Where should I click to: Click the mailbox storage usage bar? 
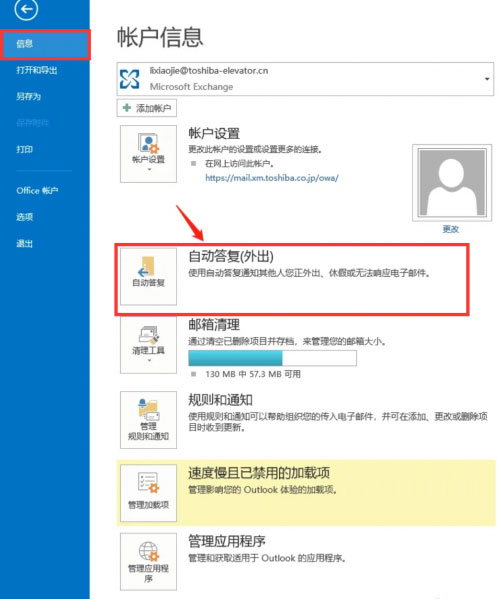(272, 358)
